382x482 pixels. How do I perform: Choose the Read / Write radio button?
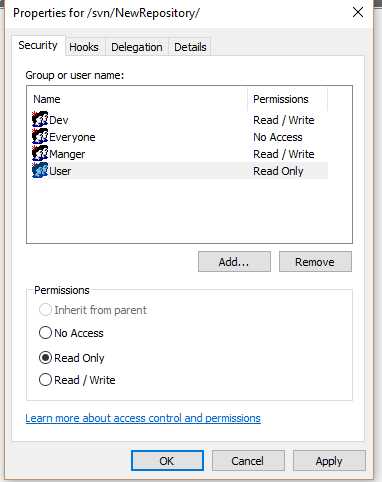(45, 380)
